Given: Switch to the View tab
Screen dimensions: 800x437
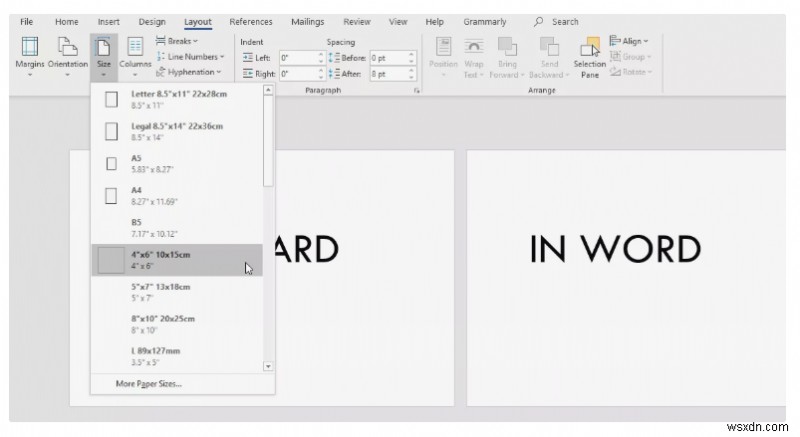Looking at the screenshot, I should pos(398,22).
